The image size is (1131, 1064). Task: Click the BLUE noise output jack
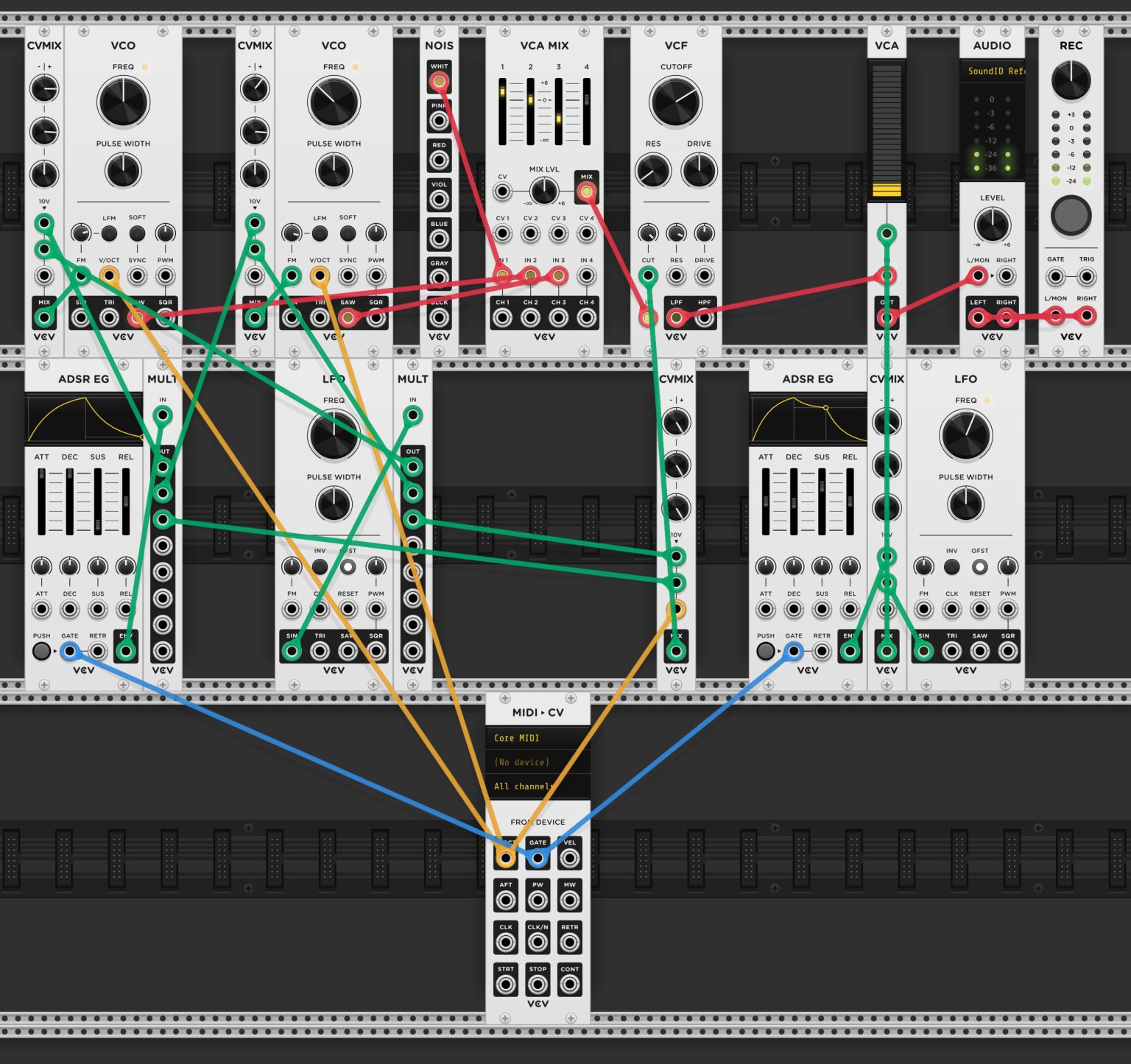click(439, 239)
